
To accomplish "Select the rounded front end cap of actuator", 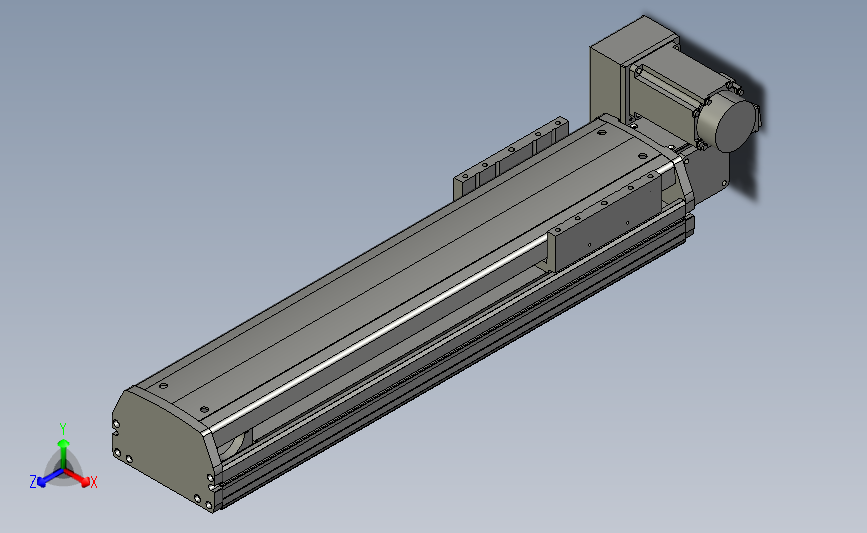I will (163, 448).
